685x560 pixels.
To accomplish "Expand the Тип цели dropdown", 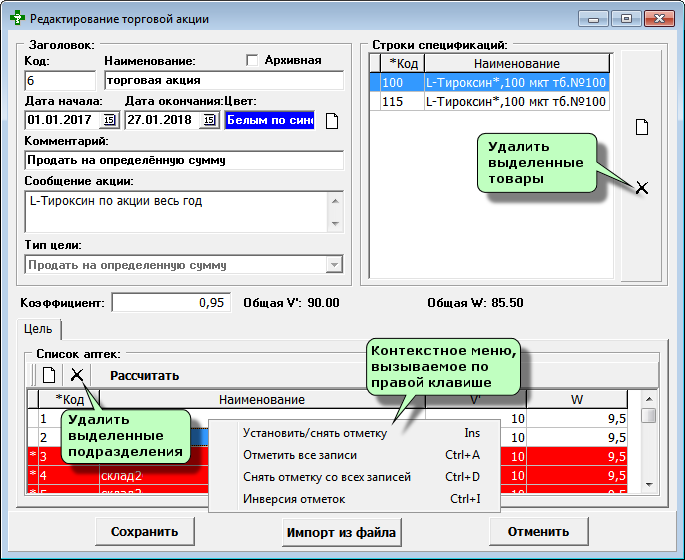I will [x=334, y=265].
